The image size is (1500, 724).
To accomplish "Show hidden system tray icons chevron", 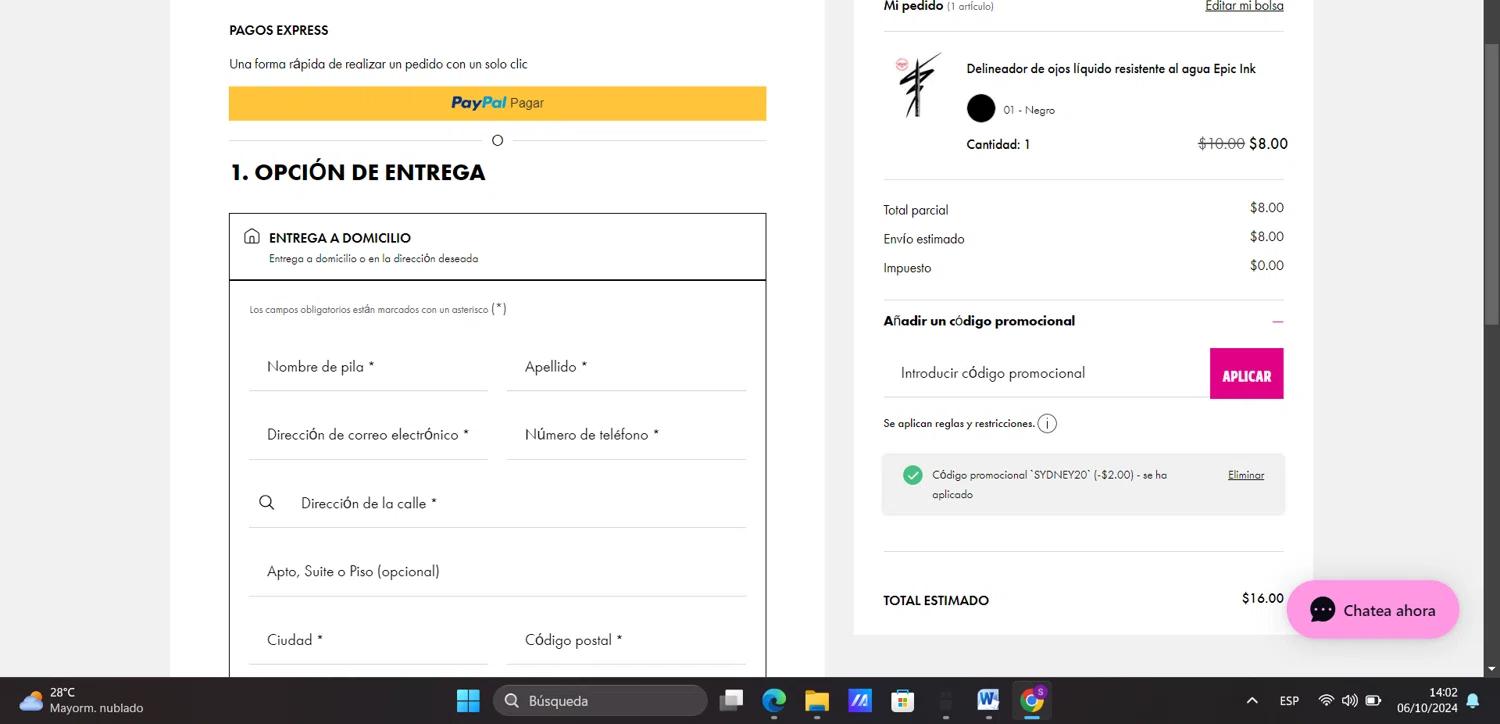I will (1251, 701).
